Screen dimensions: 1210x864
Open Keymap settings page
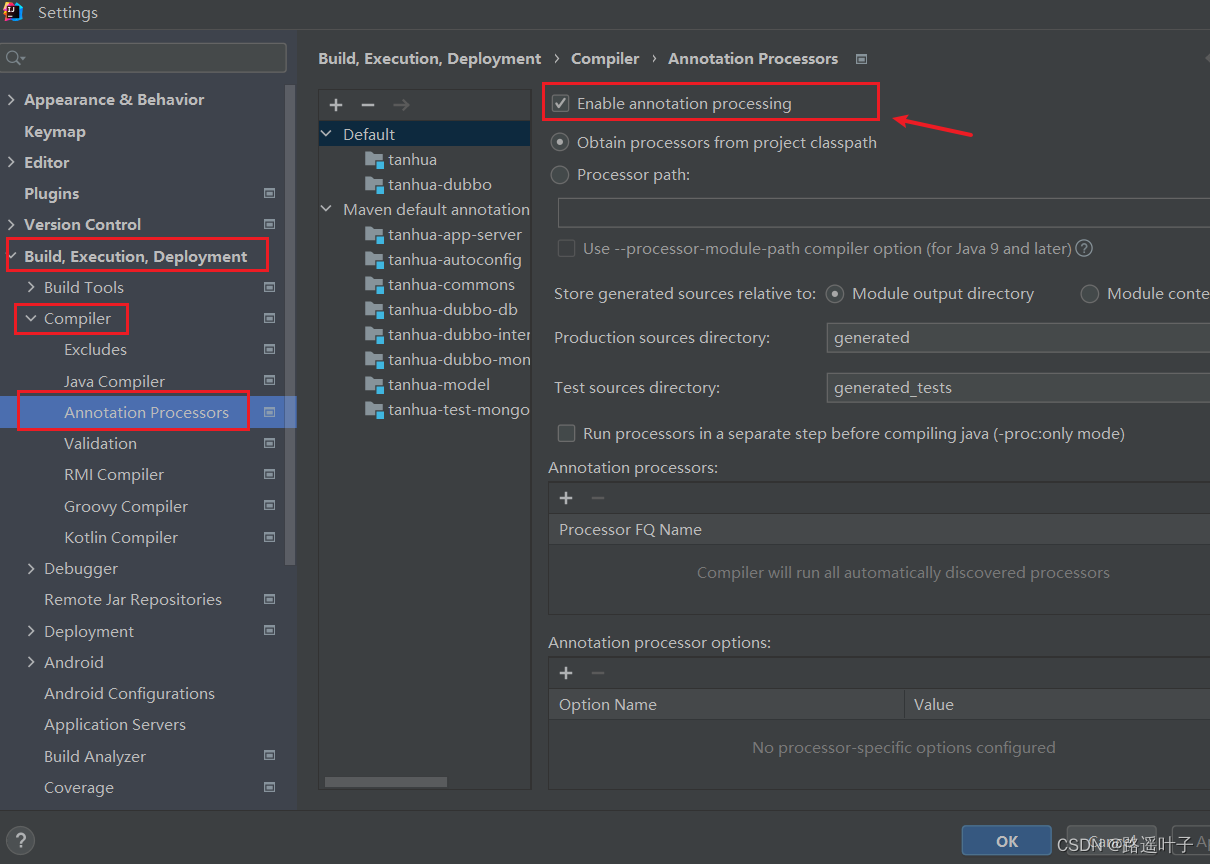click(x=55, y=131)
